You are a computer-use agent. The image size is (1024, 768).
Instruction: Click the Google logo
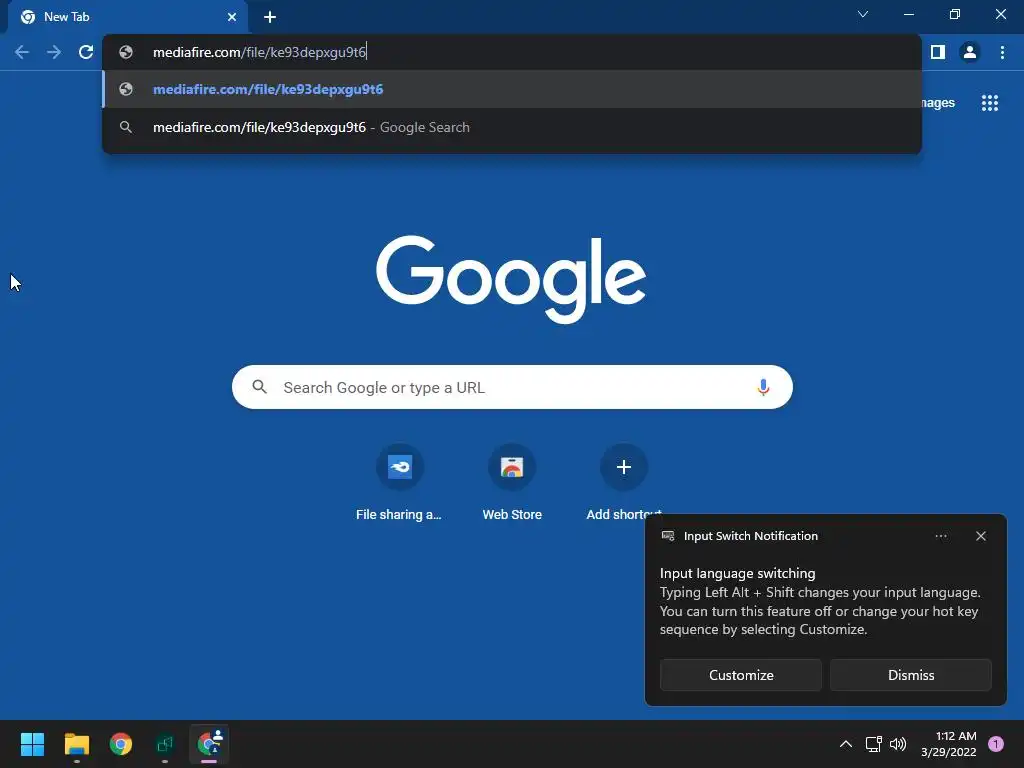pyautogui.click(x=511, y=279)
